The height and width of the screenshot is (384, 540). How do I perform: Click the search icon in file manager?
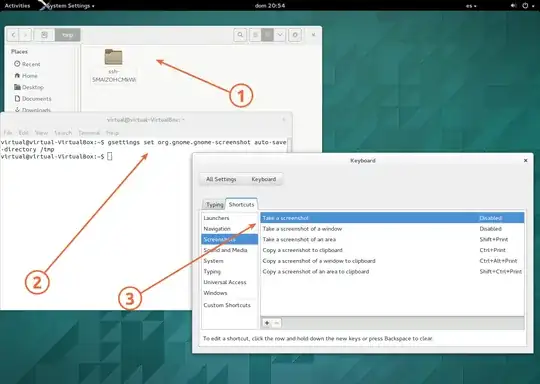coord(240,35)
